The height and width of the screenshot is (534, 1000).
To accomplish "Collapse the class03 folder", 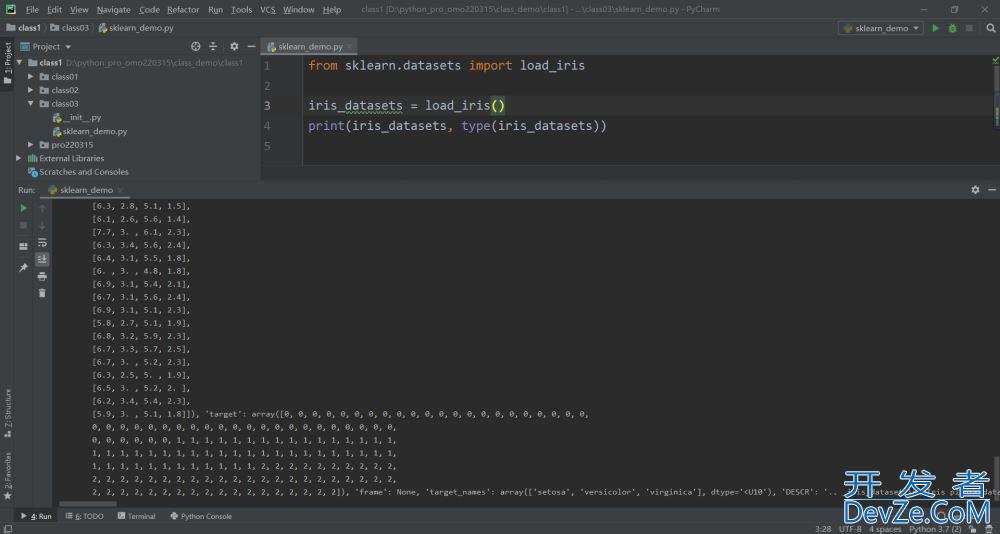I will 31,103.
